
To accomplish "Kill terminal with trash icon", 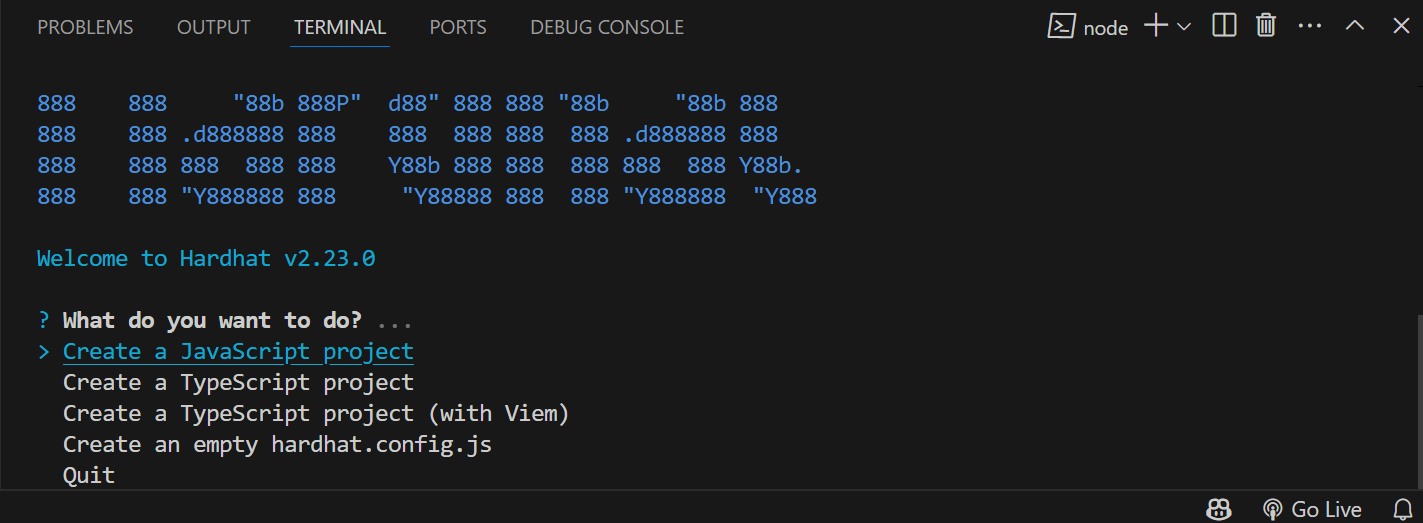I will pyautogui.click(x=1266, y=26).
